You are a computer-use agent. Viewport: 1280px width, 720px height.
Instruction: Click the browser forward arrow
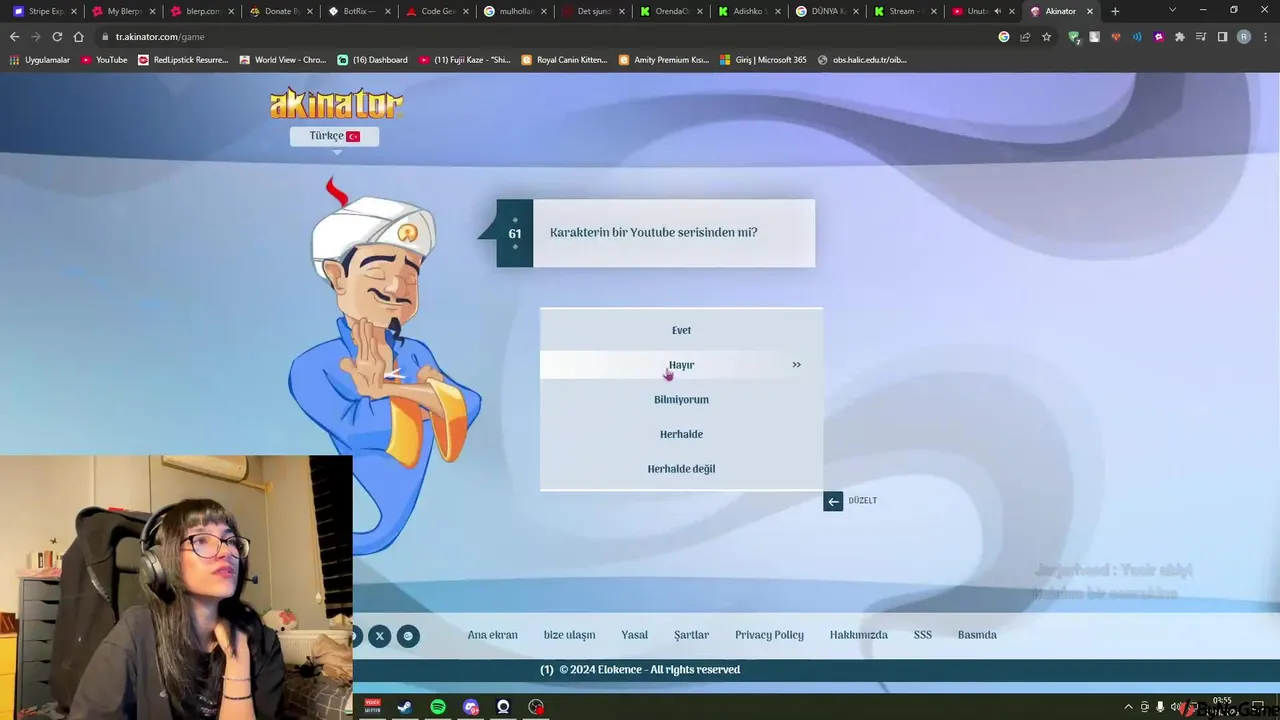coord(35,37)
